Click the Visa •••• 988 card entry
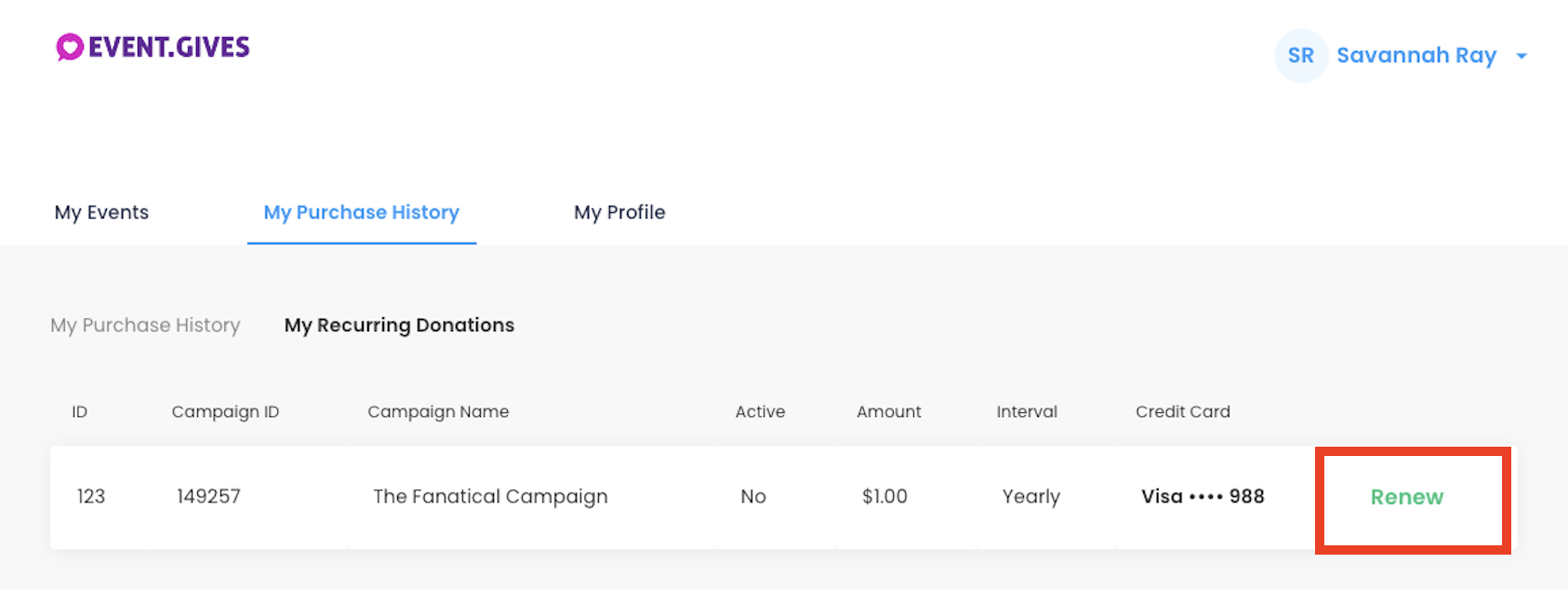The image size is (1568, 590). [1203, 496]
